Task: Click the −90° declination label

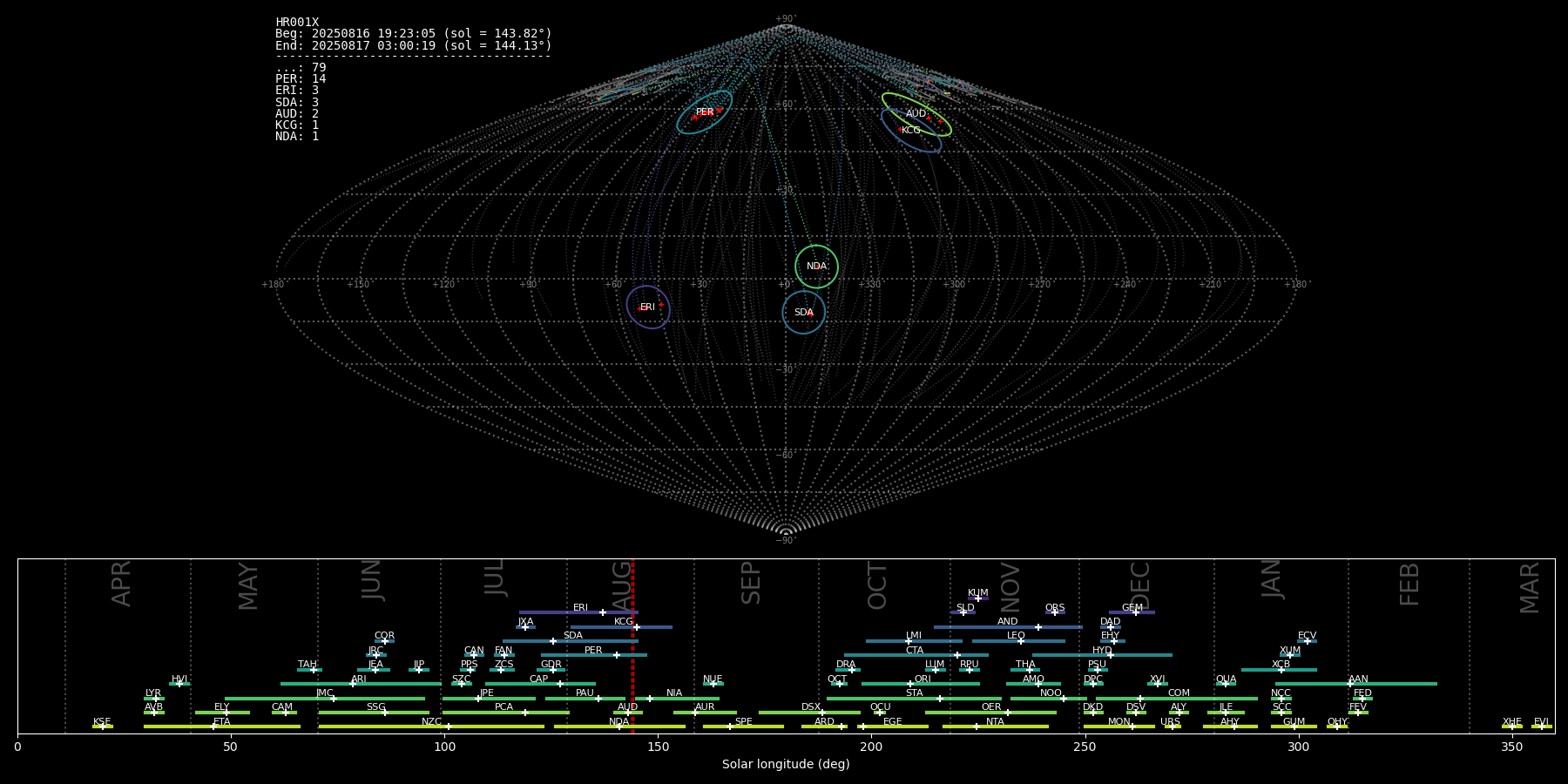Action: click(786, 541)
